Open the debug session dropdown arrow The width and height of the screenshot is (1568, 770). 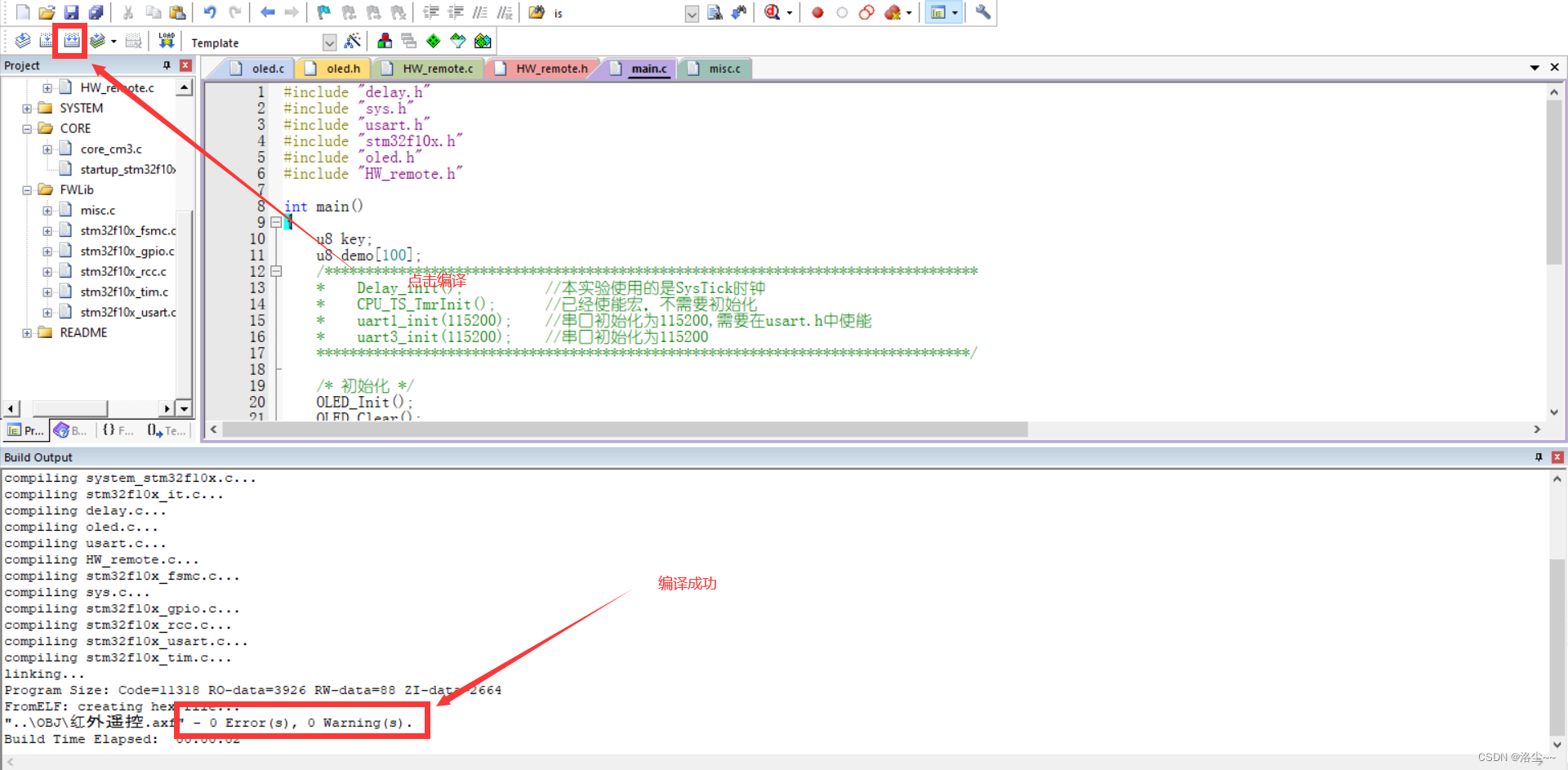789,13
